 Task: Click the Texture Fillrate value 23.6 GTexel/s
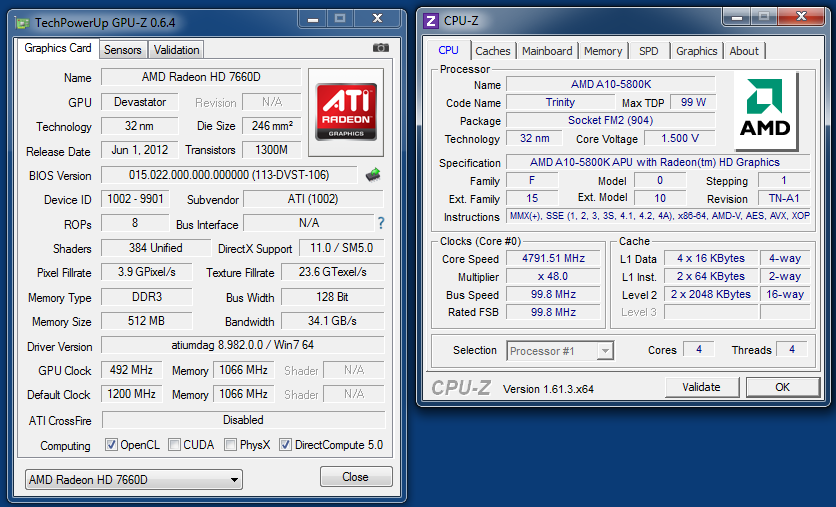click(x=332, y=272)
